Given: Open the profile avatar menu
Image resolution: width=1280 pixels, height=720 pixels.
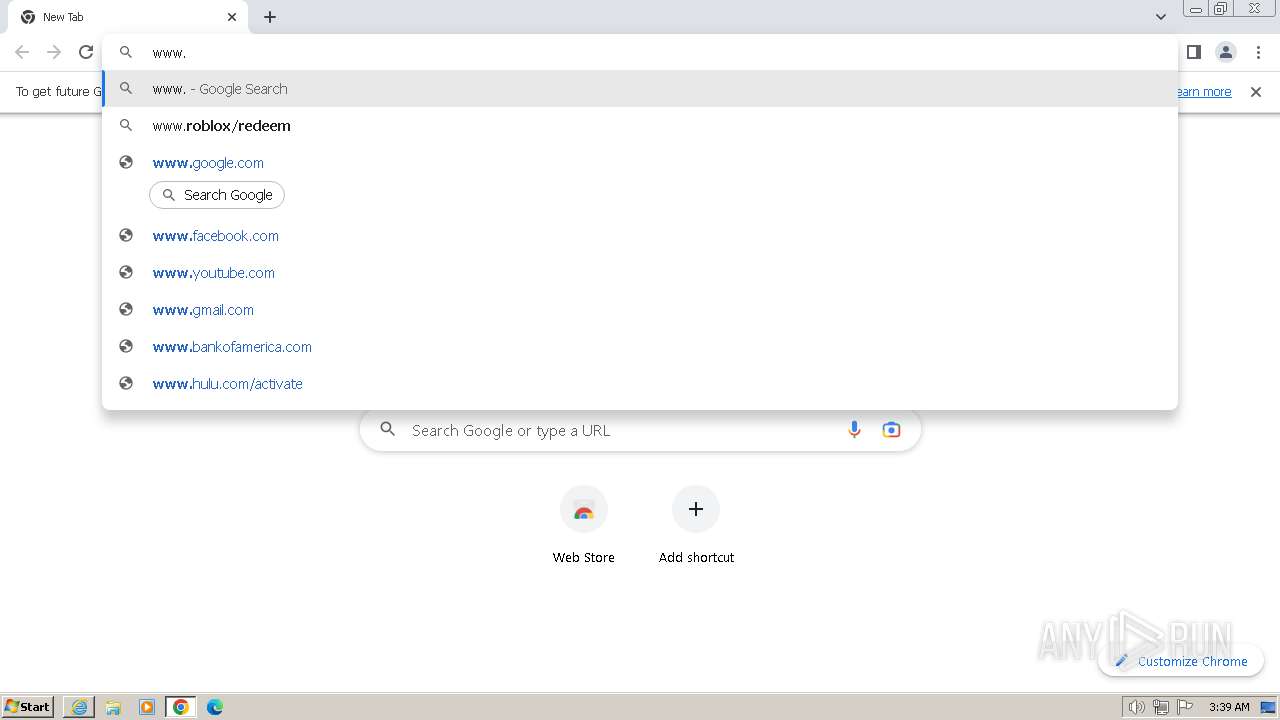Looking at the screenshot, I should [x=1225, y=52].
